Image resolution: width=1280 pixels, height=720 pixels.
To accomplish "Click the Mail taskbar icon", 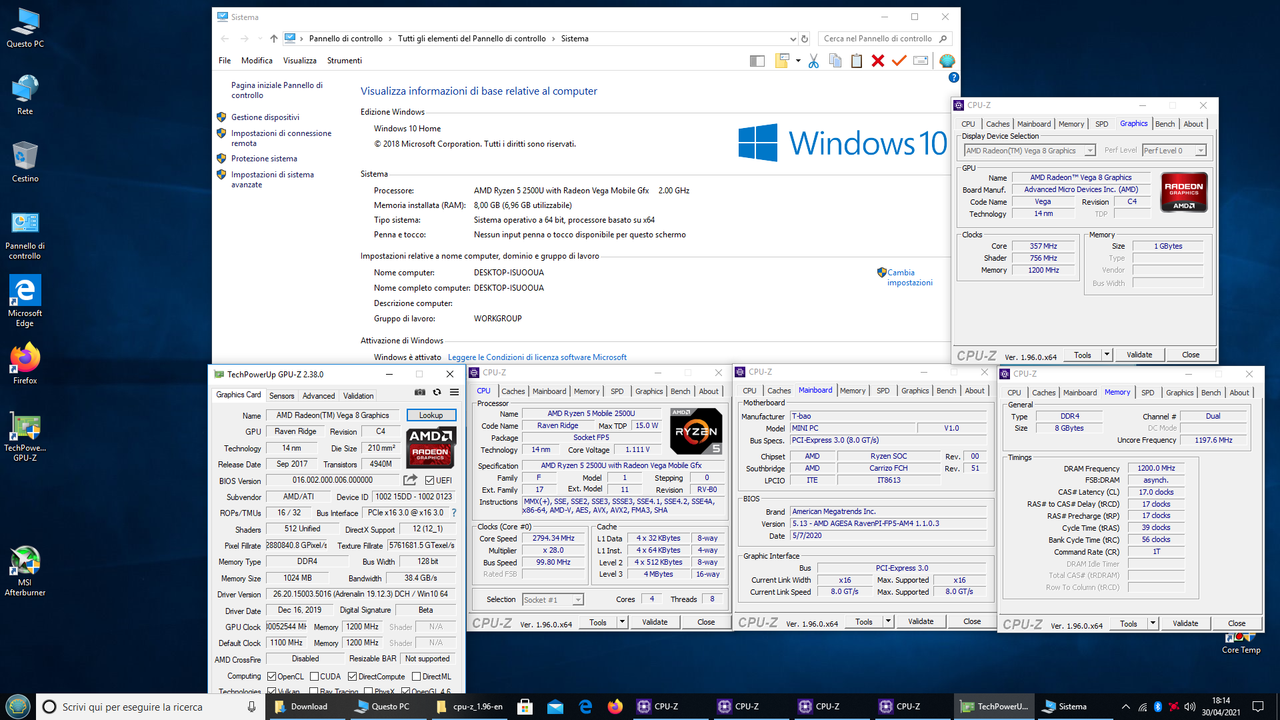I will (x=556, y=706).
